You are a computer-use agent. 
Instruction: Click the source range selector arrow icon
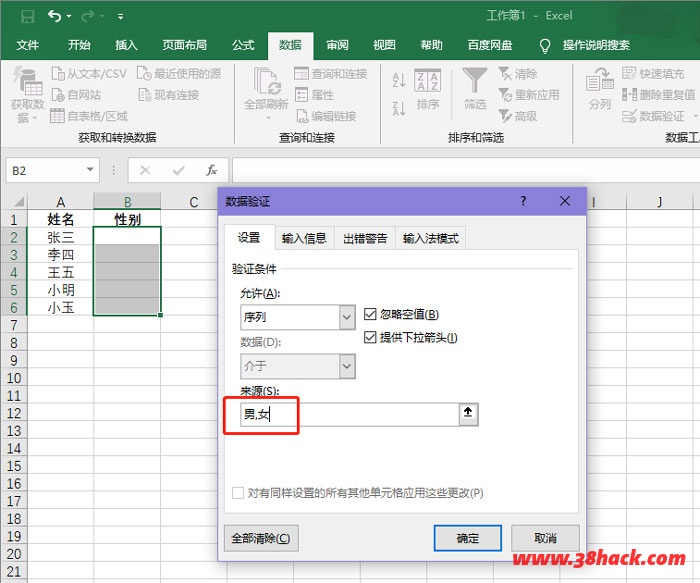(467, 414)
